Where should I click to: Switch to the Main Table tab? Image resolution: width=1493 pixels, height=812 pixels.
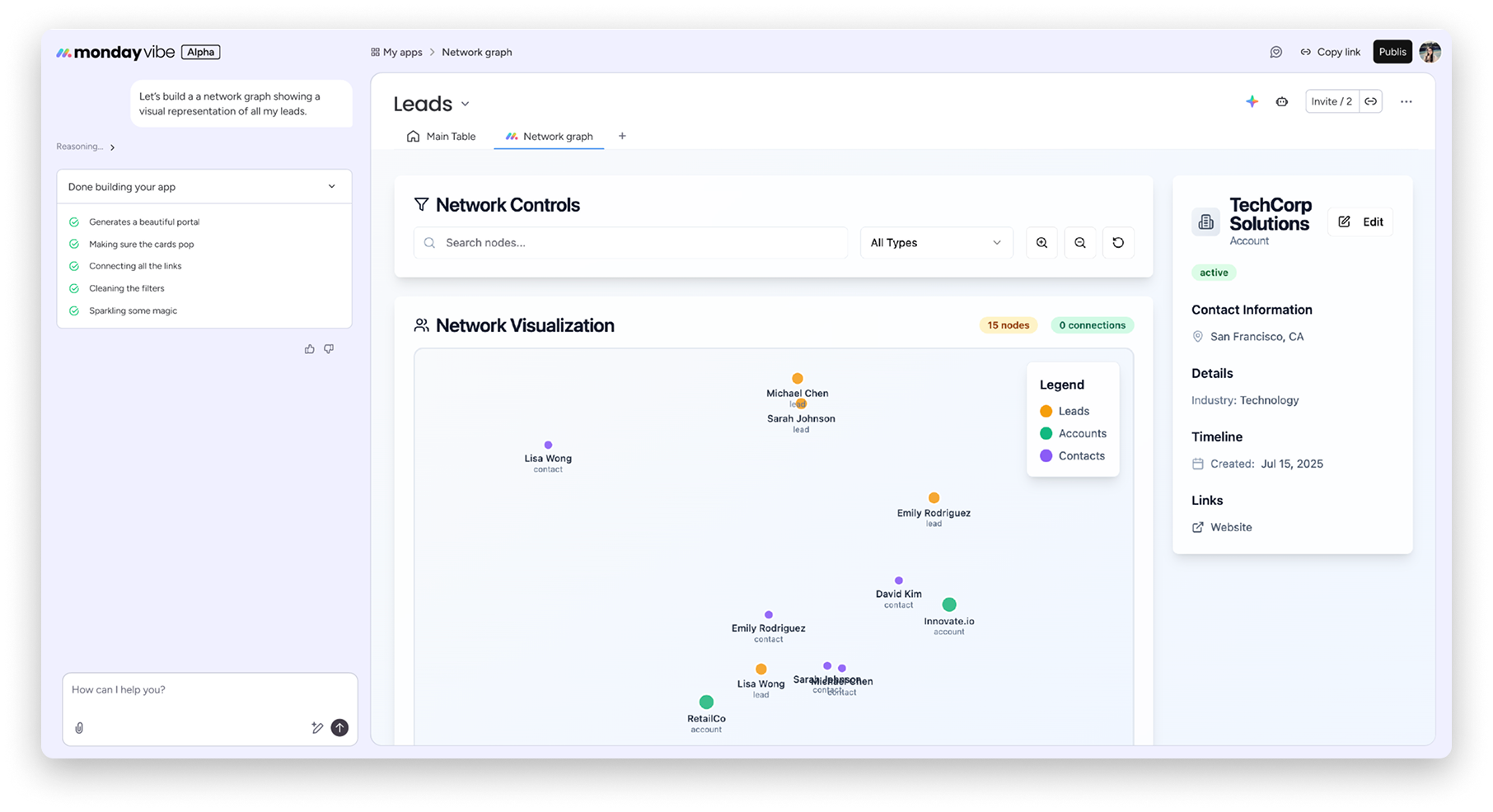coord(441,136)
